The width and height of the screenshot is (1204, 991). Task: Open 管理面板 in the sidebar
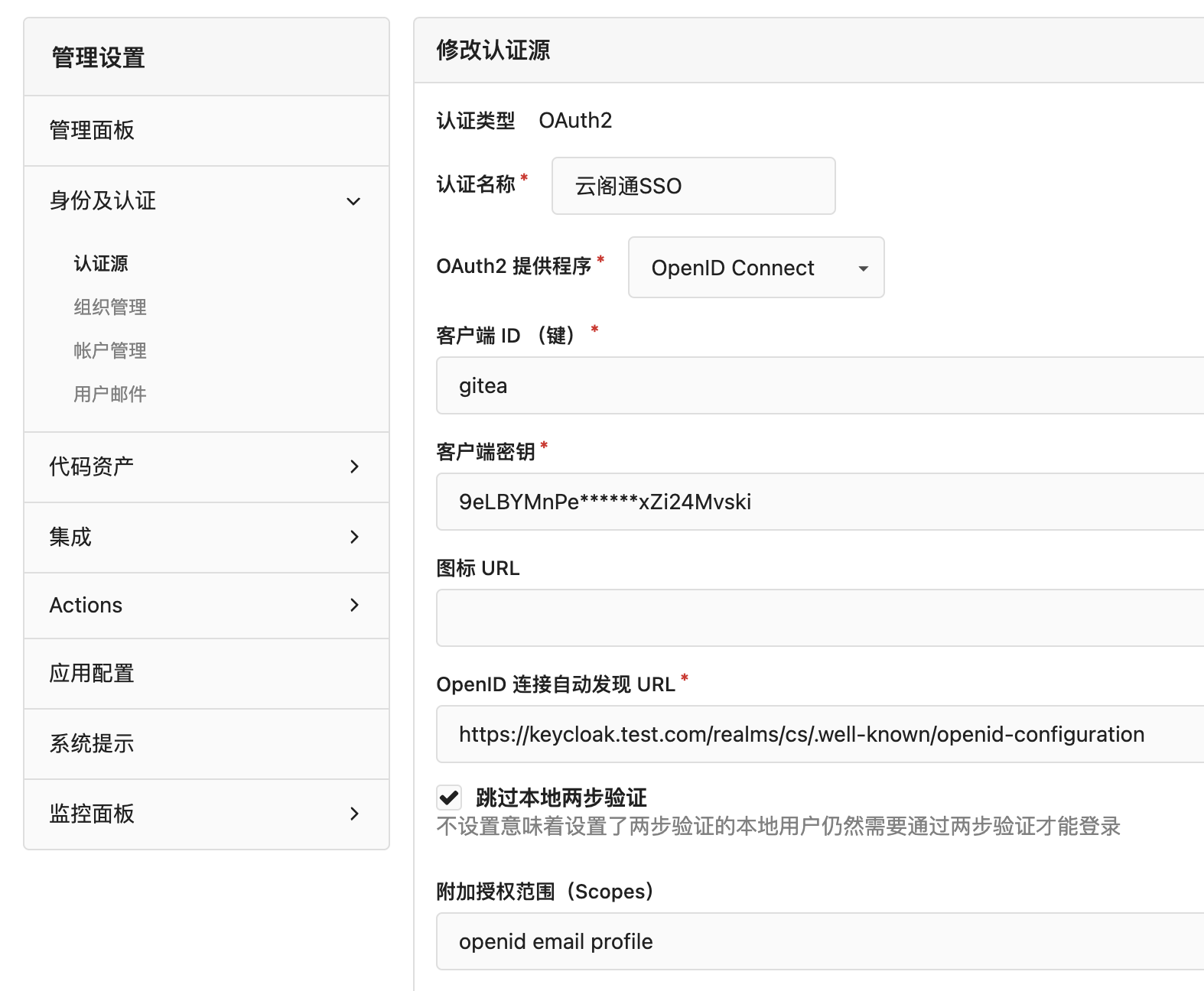point(92,131)
